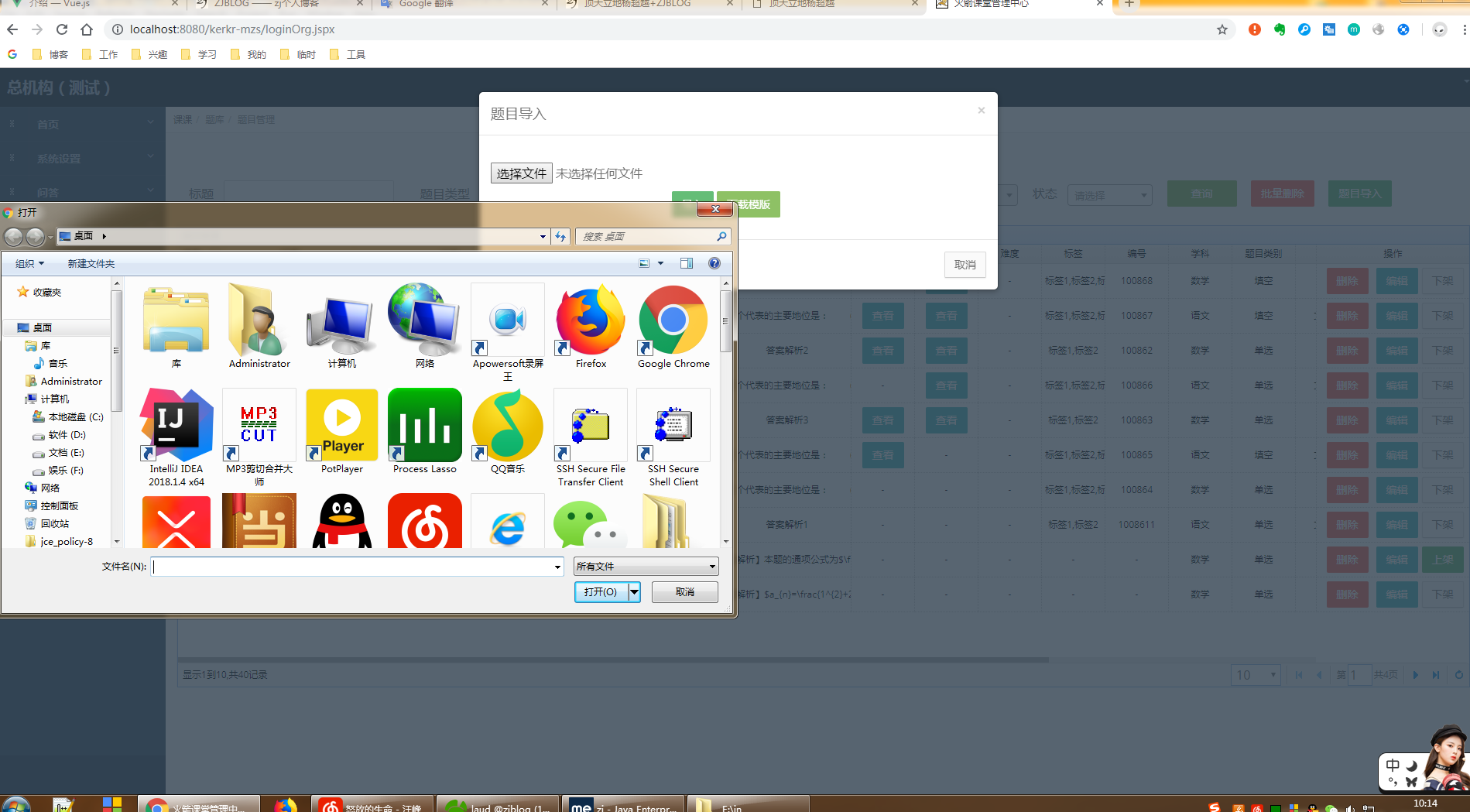Click 打开(O) button in file dialog
Viewport: 1470px width, 812px height.
(601, 592)
